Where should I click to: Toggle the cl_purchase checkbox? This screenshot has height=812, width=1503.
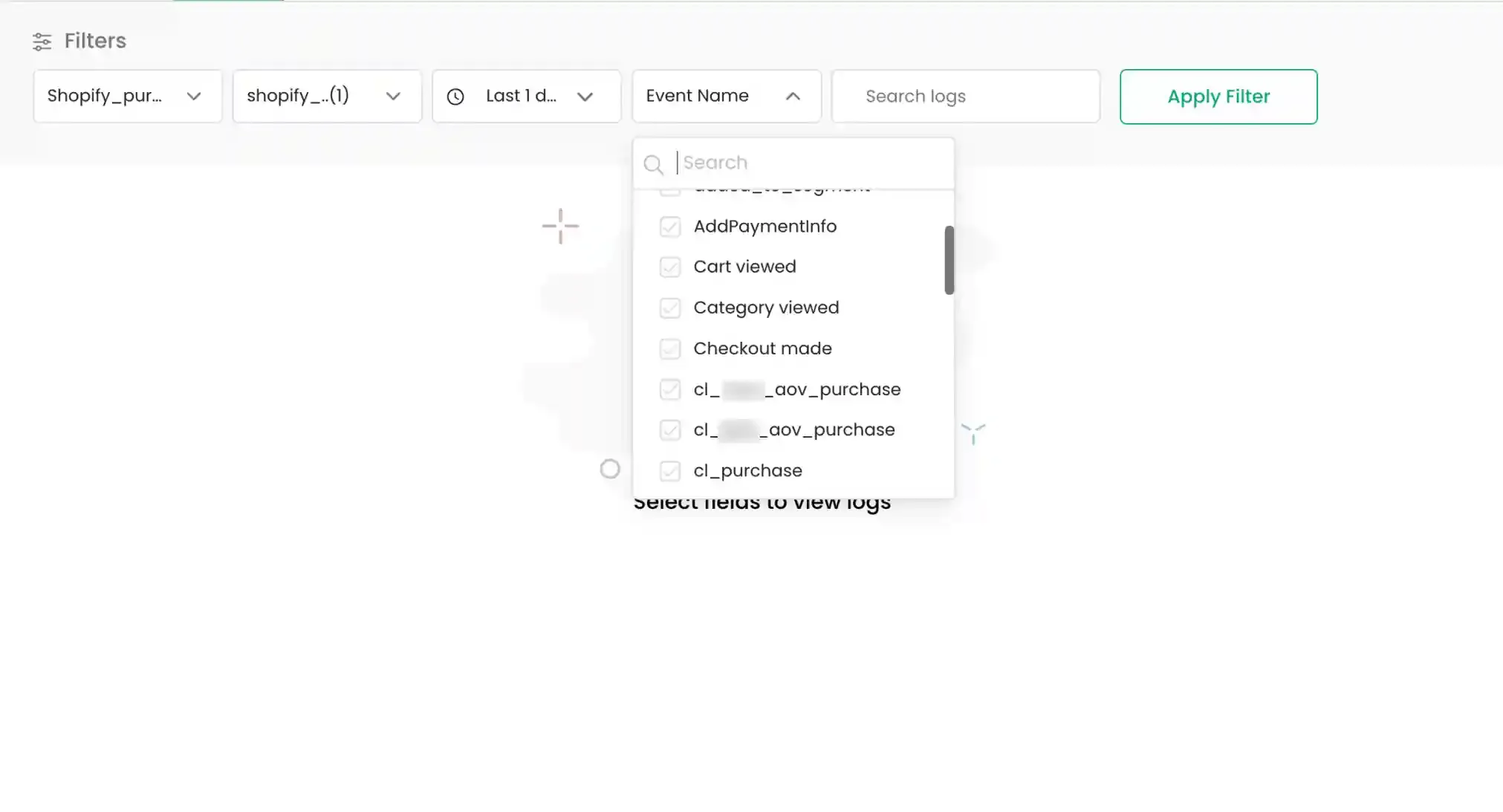click(670, 471)
